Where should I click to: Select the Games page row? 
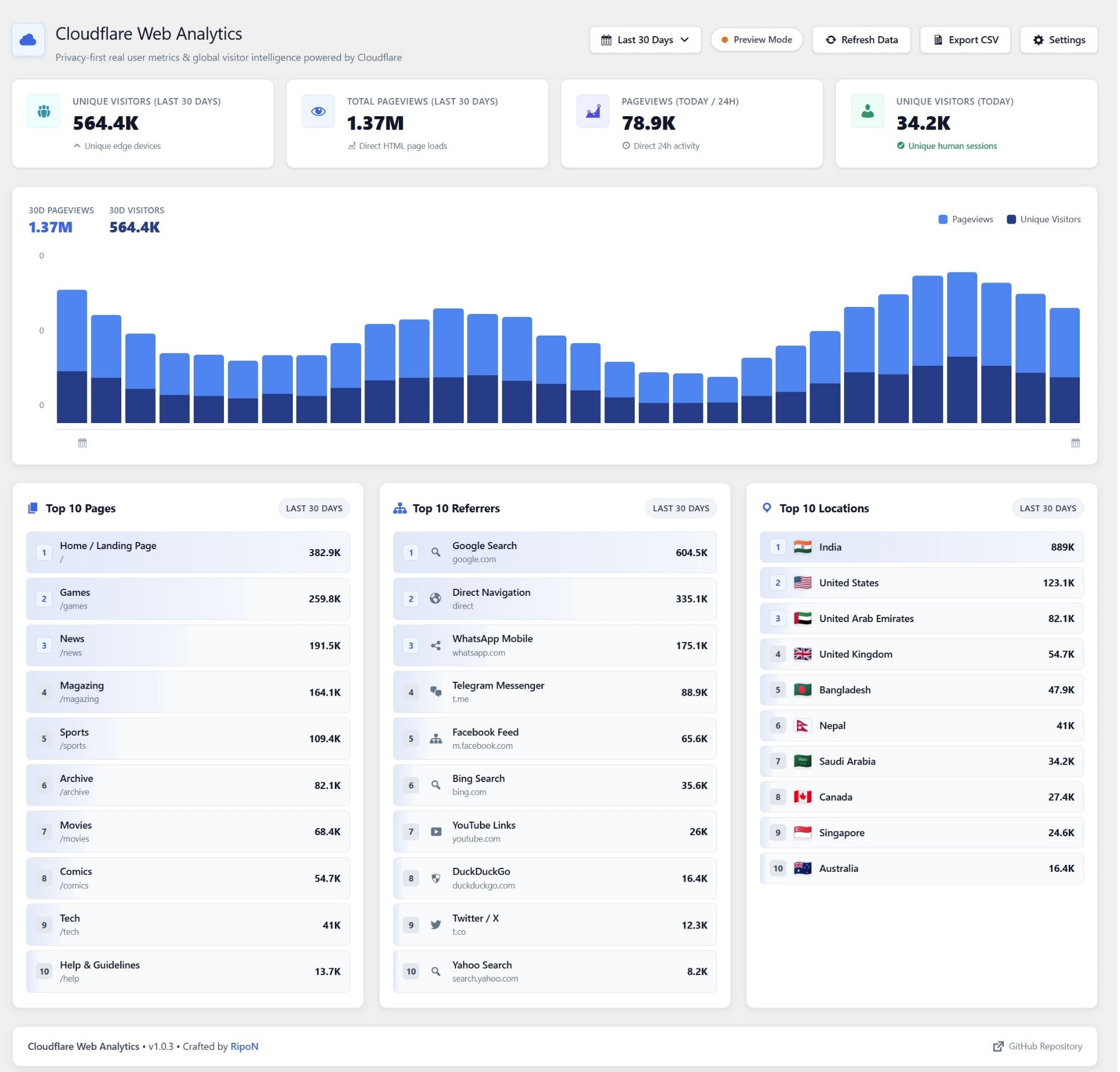pyautogui.click(x=188, y=599)
